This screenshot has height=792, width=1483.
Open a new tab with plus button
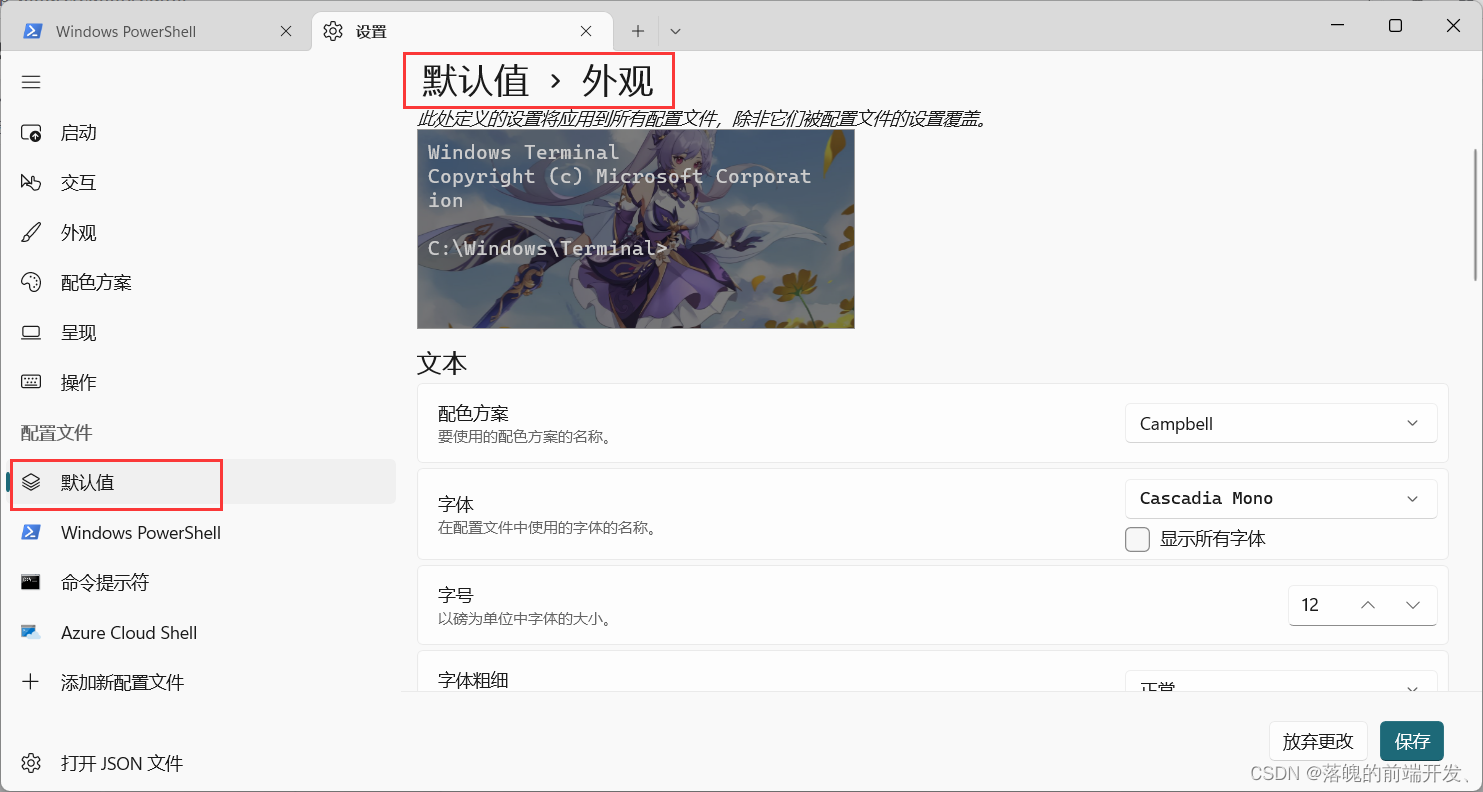point(638,31)
